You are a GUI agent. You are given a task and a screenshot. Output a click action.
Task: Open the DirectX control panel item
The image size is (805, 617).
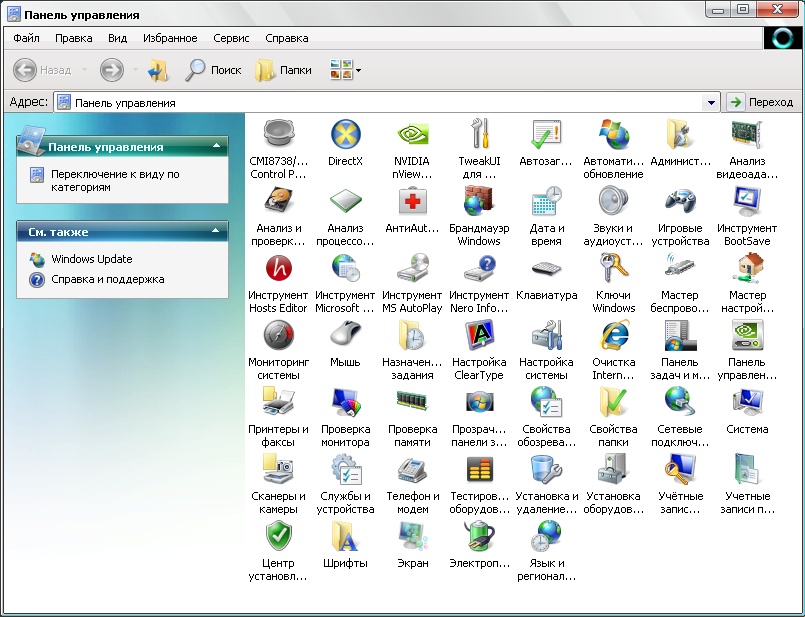point(346,143)
